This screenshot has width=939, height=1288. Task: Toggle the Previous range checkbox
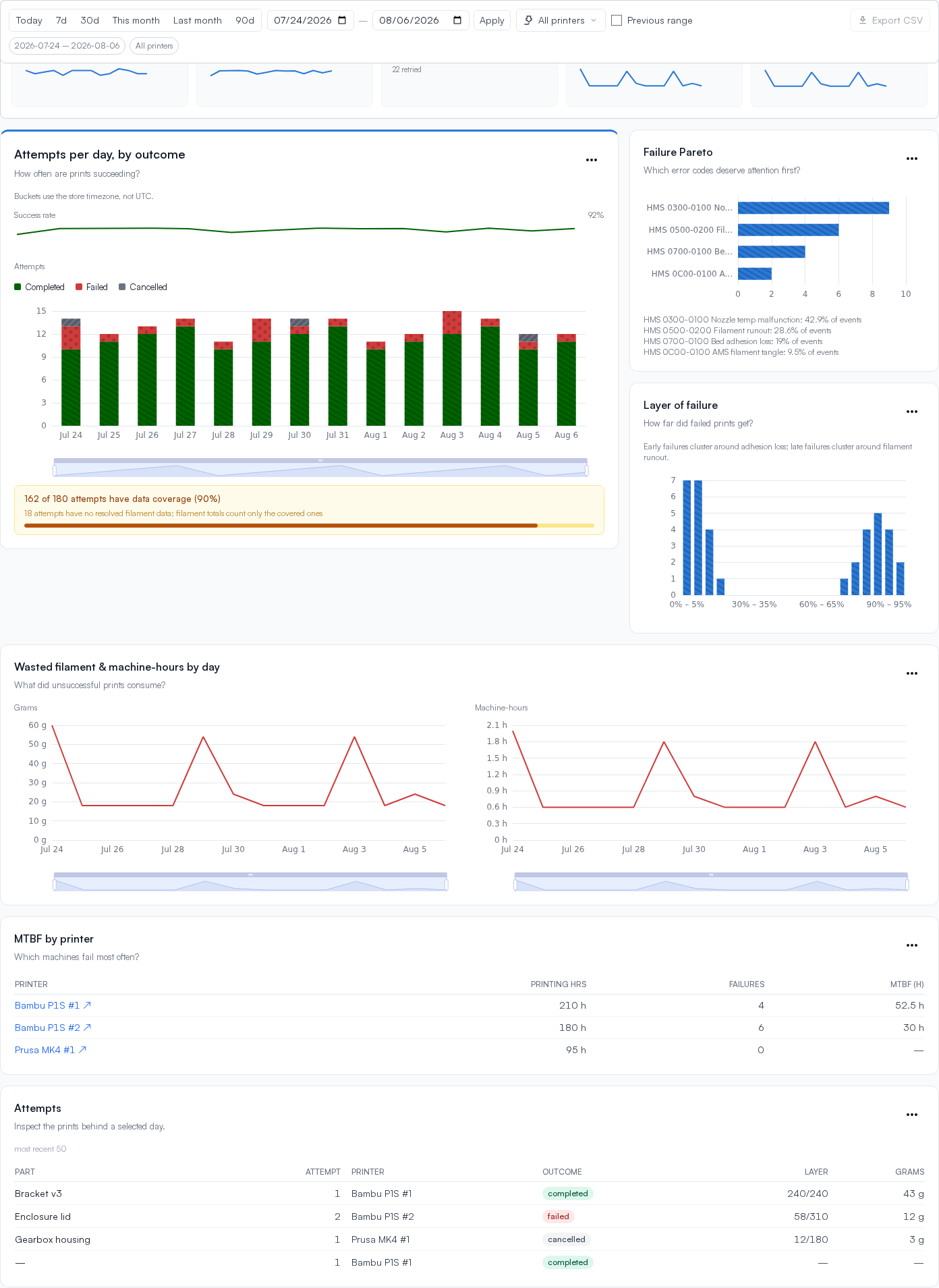click(617, 20)
